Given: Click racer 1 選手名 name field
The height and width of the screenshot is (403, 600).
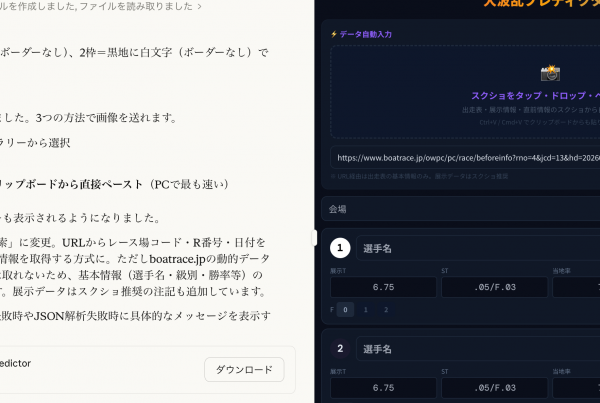Looking at the screenshot, I should click(478, 248).
